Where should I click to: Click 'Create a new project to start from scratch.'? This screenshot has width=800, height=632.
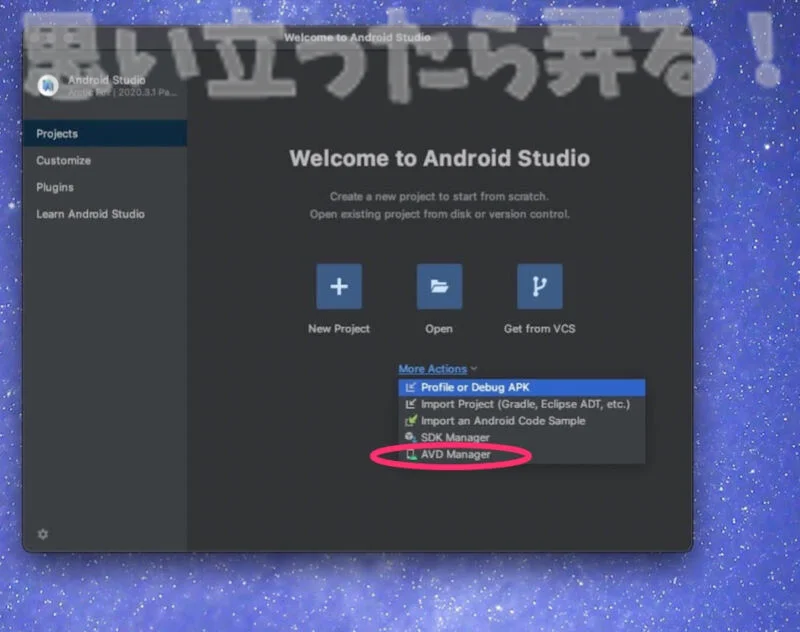click(439, 196)
